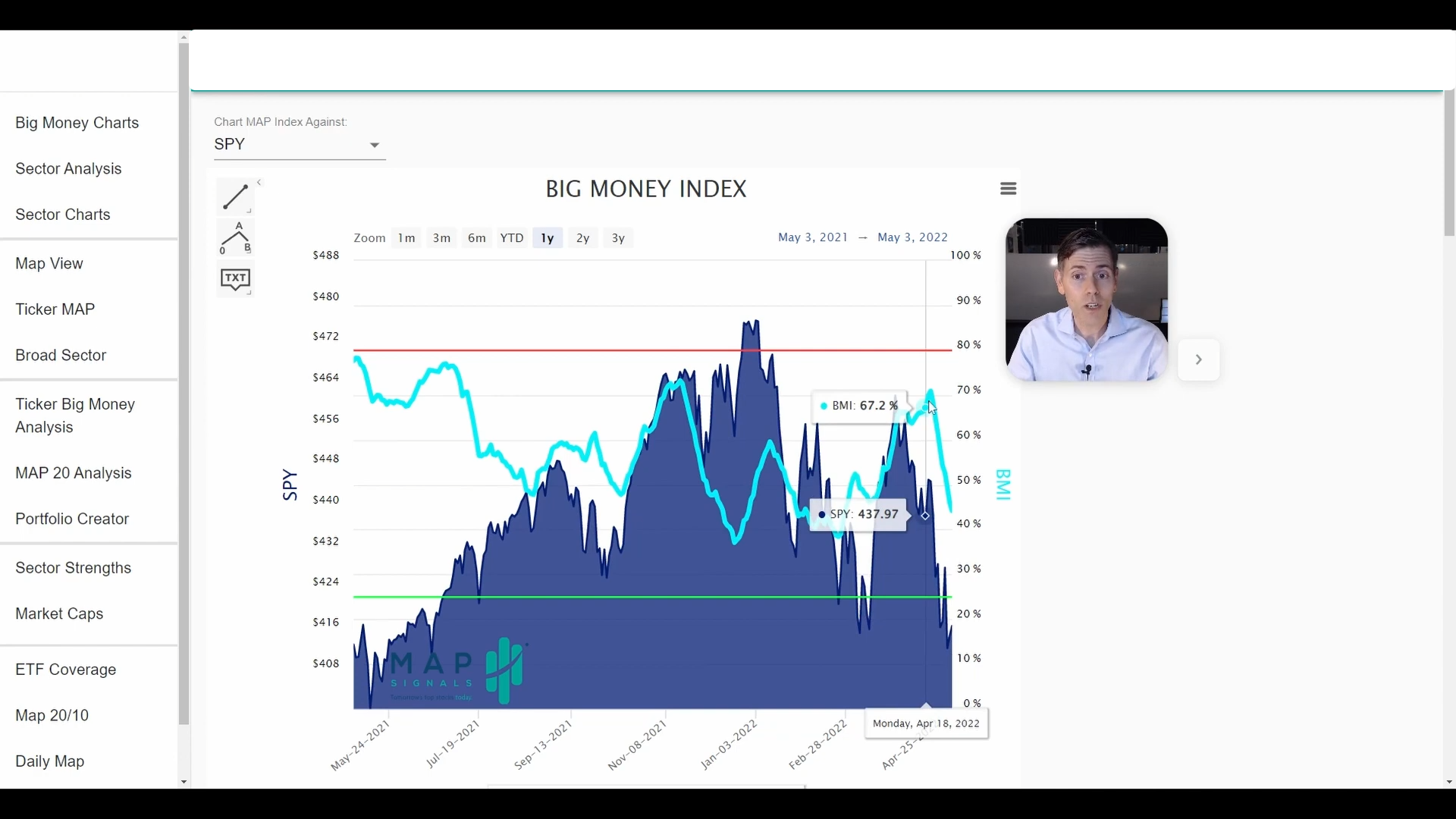Image resolution: width=1456 pixels, height=819 pixels.
Task: Edit the May 3, 2021 start date
Action: click(x=813, y=237)
